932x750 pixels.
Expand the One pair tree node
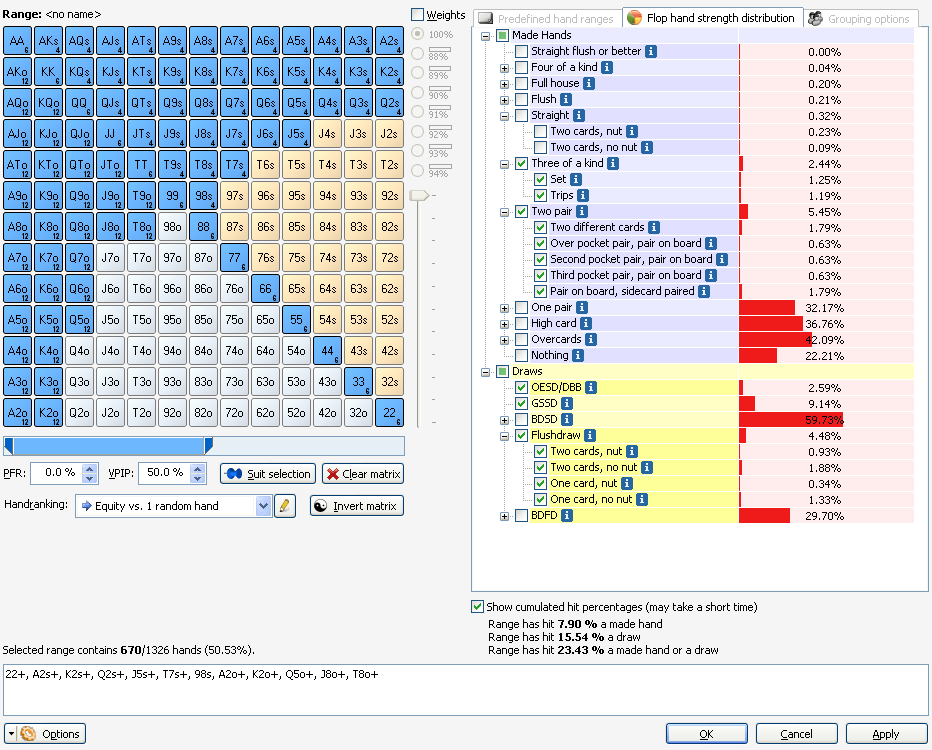coord(503,307)
